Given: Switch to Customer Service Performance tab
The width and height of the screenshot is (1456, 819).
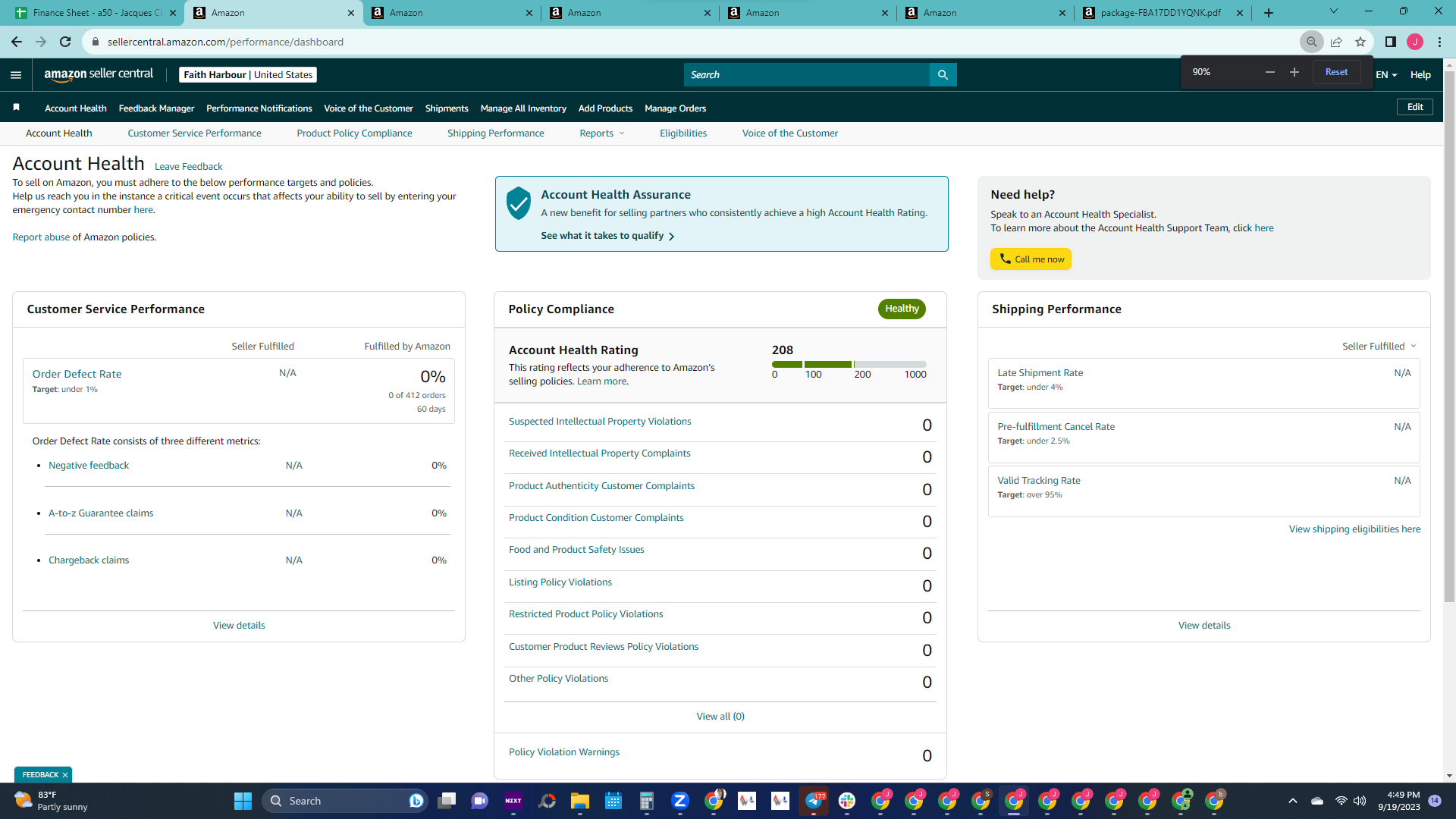Looking at the screenshot, I should [x=194, y=133].
